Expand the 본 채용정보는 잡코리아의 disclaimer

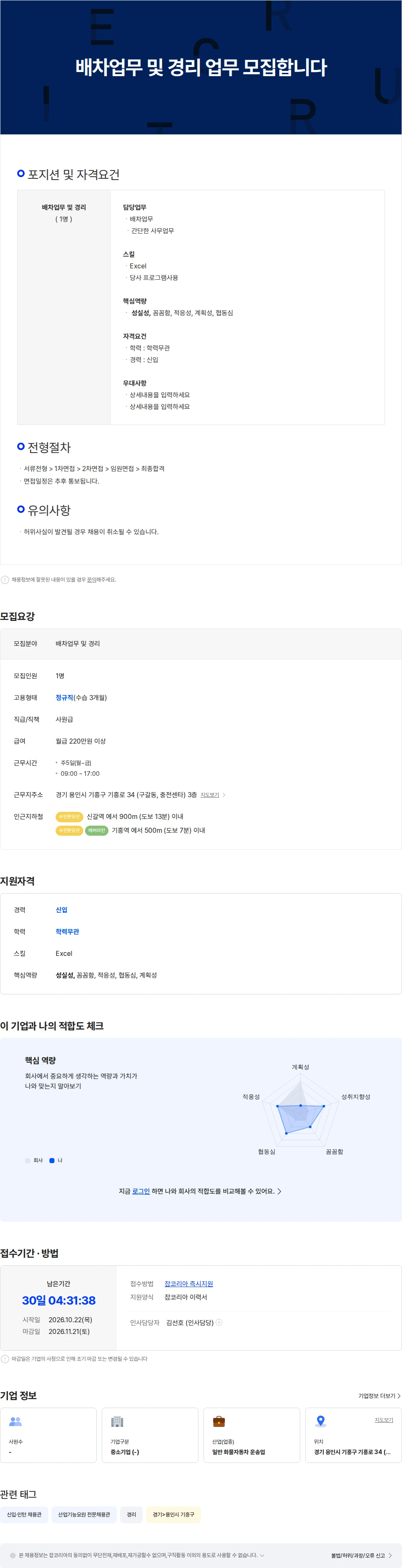point(262,1555)
